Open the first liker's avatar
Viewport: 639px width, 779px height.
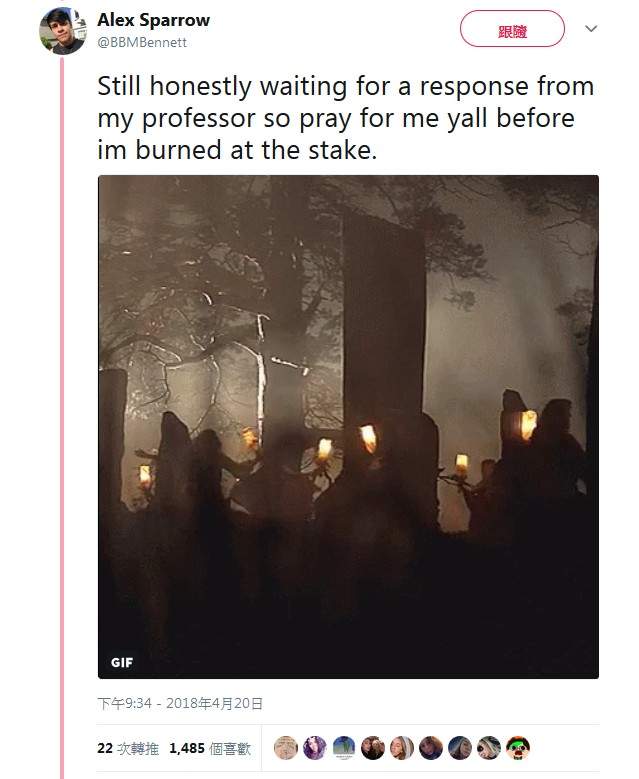pos(286,748)
